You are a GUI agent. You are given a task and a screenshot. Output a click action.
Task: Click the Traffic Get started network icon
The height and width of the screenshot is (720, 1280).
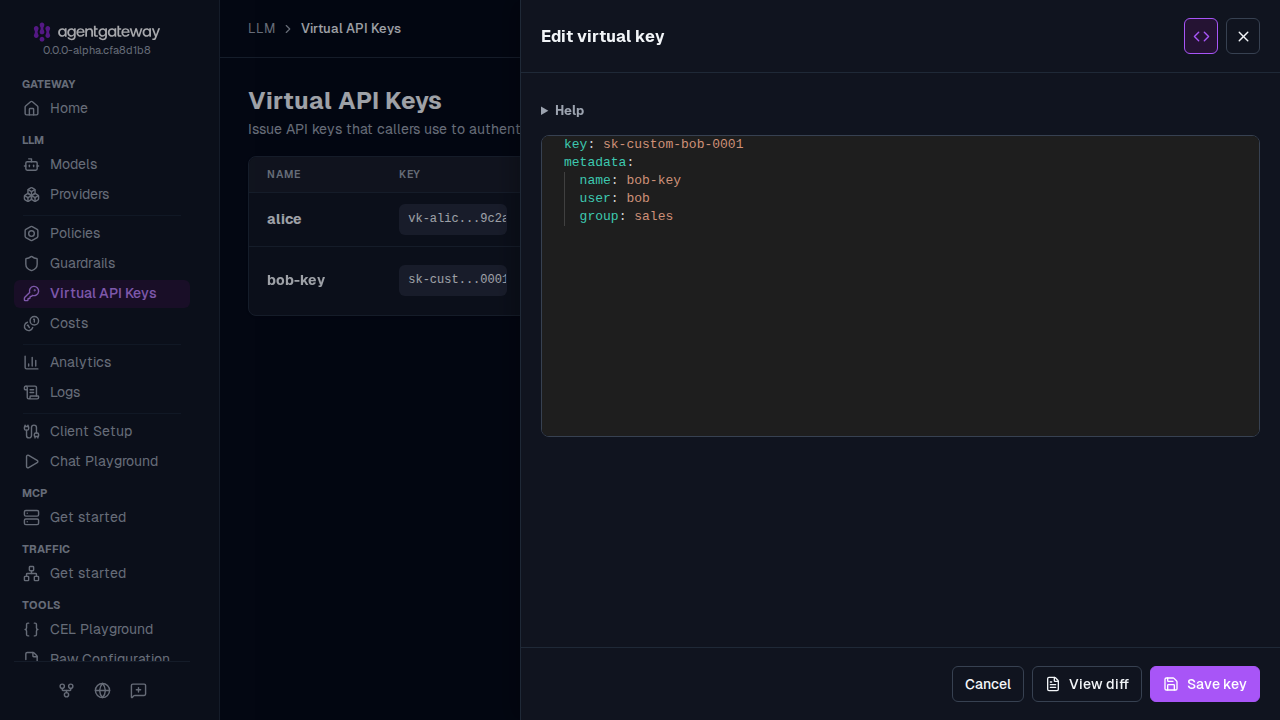[32, 573]
